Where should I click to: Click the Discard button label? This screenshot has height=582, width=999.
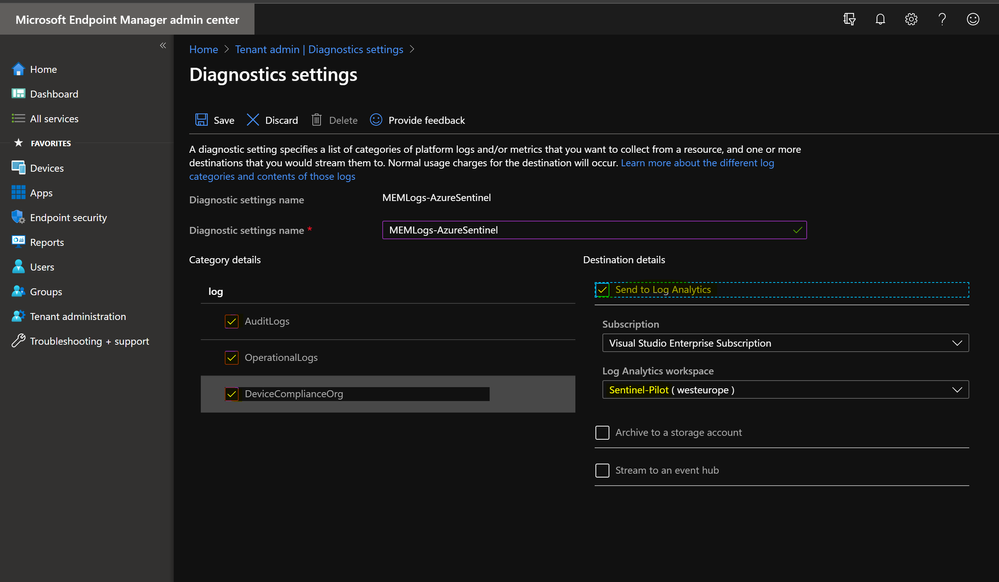point(282,120)
